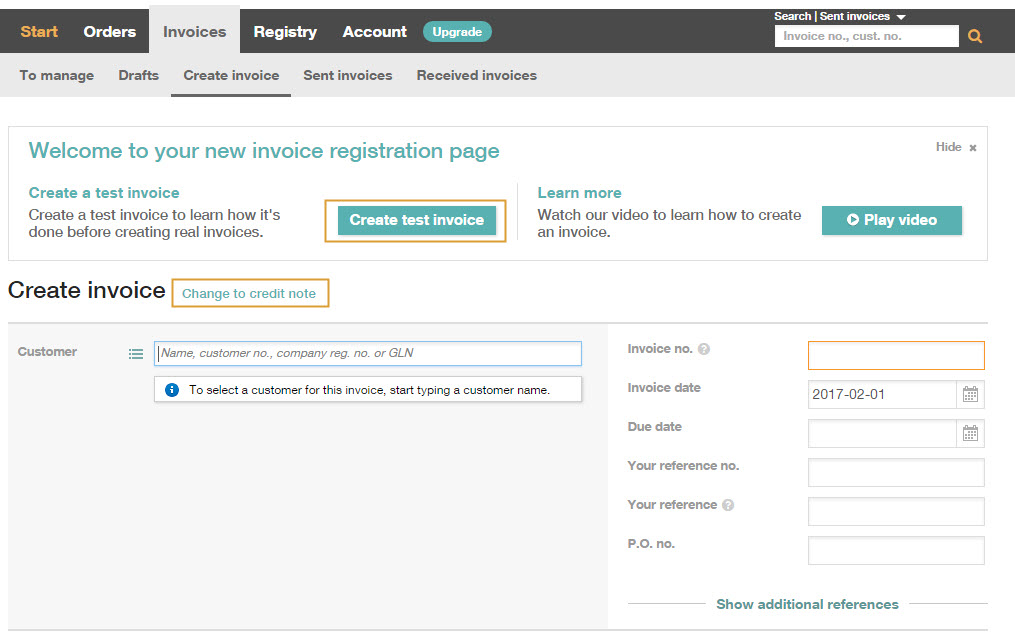Focus the Your reference input field
This screenshot has width=1015, height=637.
(896, 511)
